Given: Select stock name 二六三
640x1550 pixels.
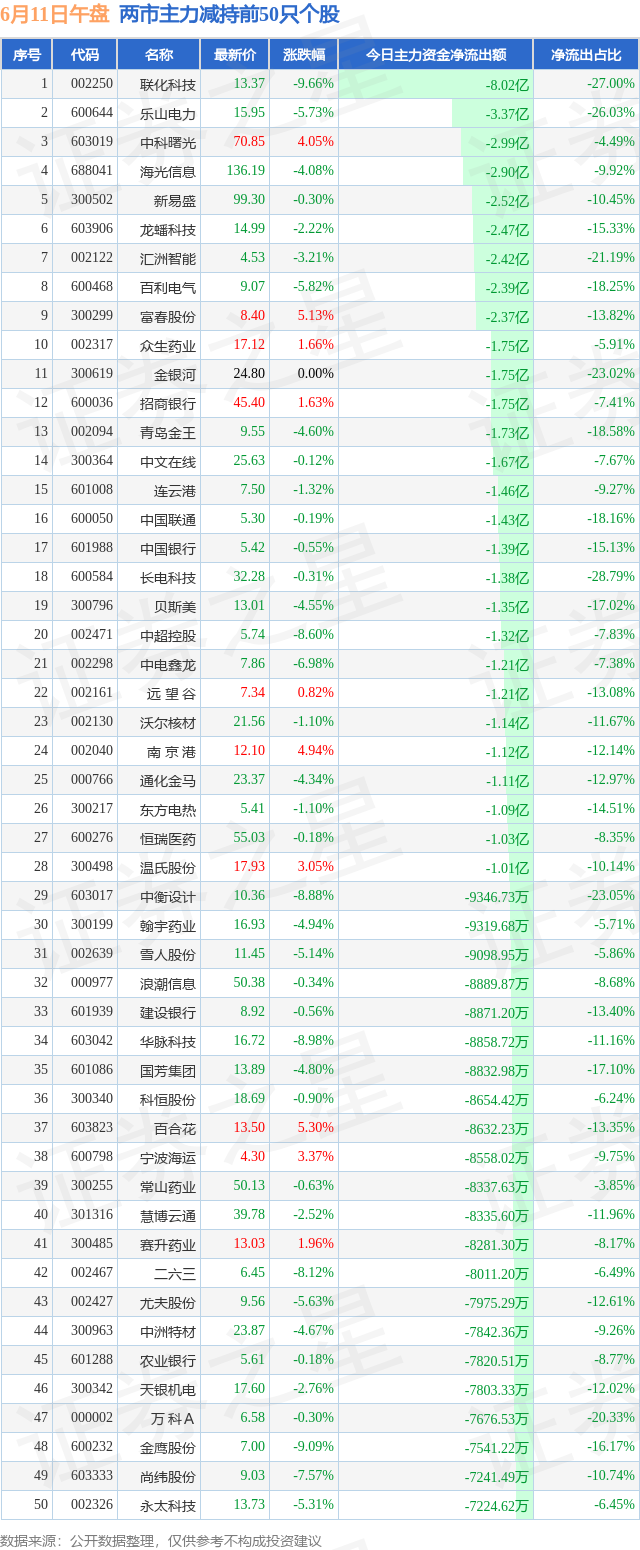Looking at the screenshot, I should coord(175,1273).
